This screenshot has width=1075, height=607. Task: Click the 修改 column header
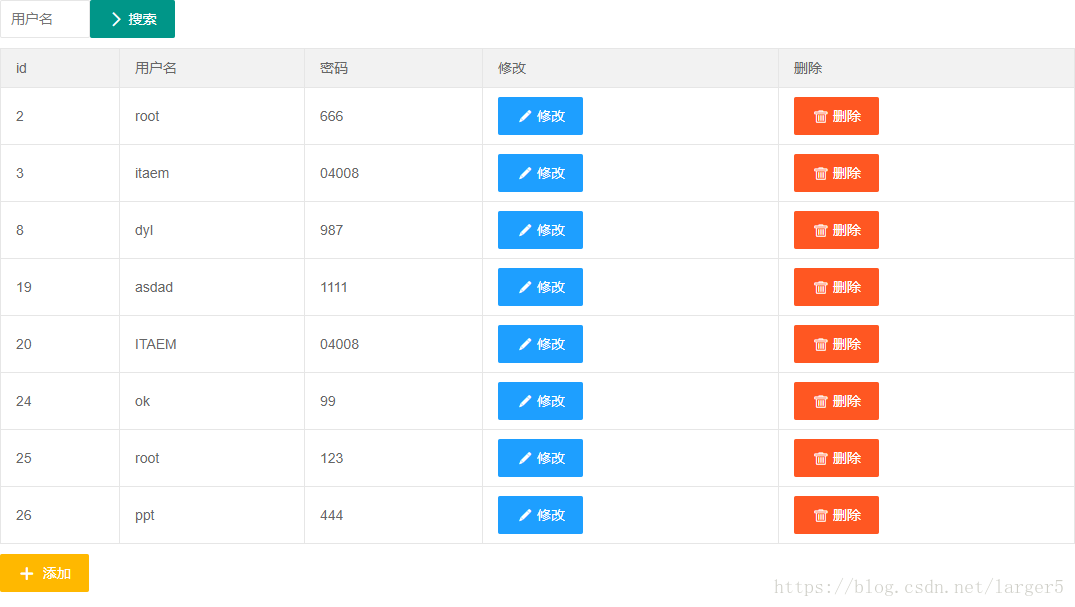coord(631,68)
